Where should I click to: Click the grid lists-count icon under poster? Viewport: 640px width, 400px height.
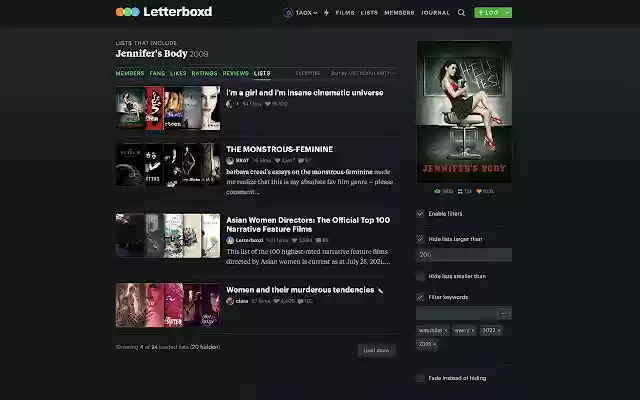(460, 191)
